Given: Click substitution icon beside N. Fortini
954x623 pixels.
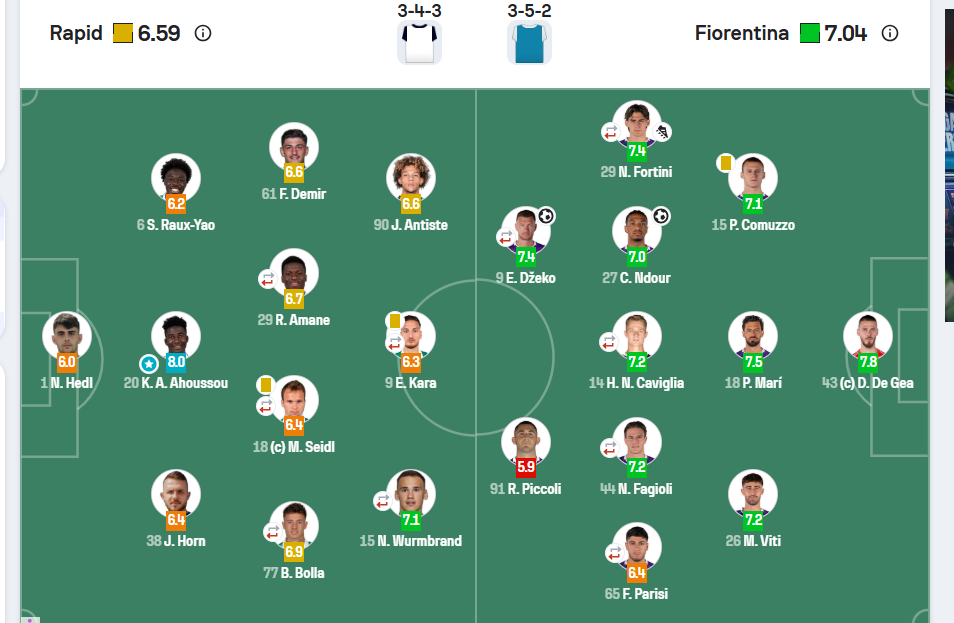Looking at the screenshot, I should [610, 131].
